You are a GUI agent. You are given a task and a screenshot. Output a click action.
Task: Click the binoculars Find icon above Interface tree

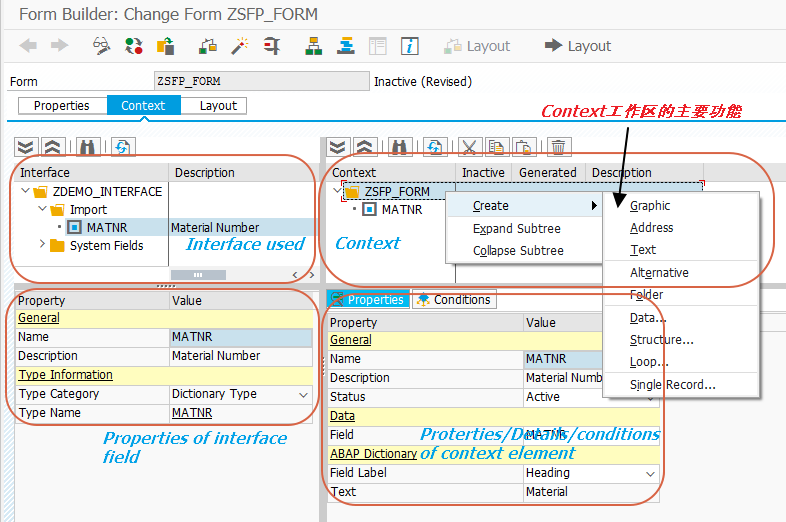[x=87, y=147]
